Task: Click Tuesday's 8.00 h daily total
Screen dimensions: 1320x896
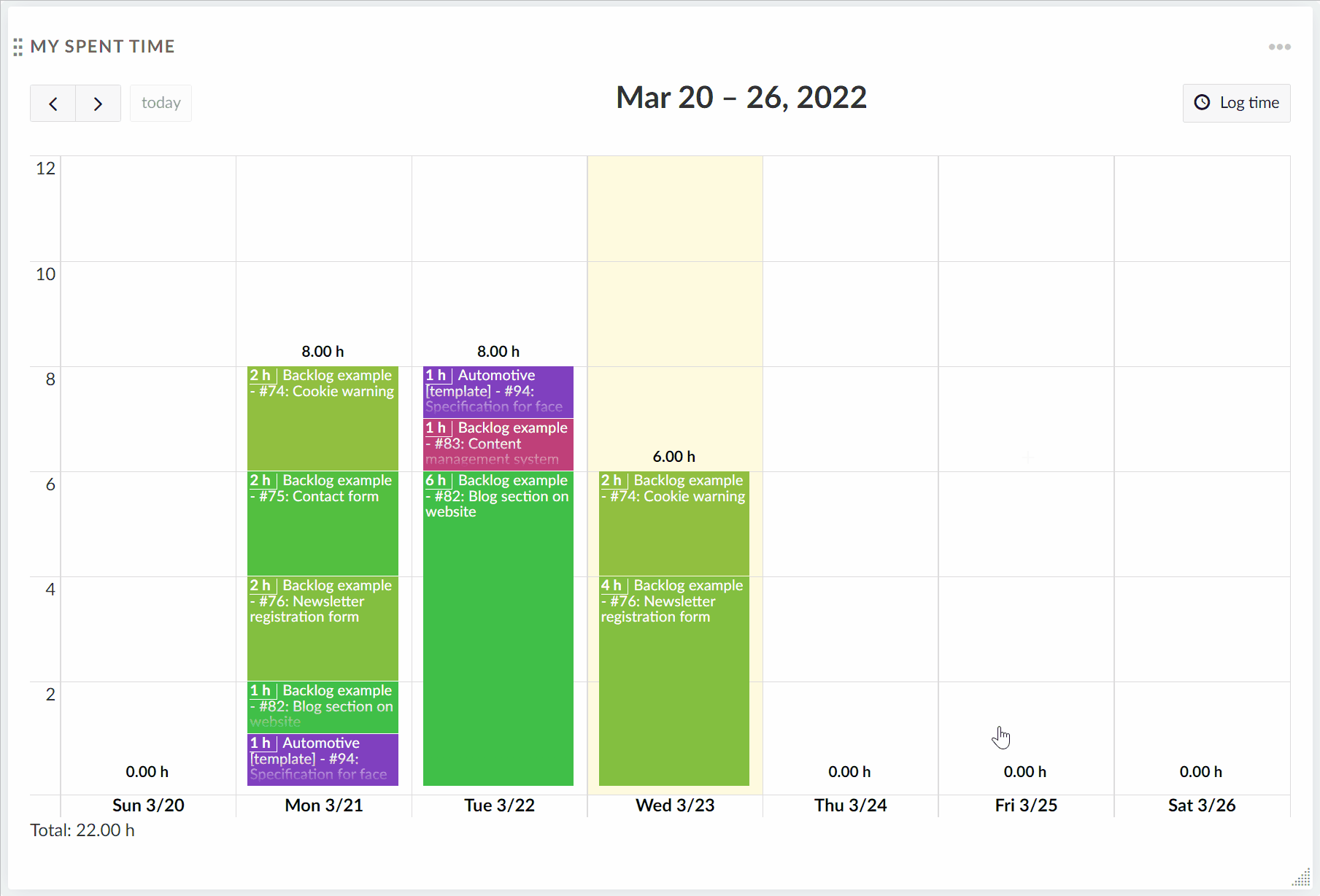Action: click(498, 351)
